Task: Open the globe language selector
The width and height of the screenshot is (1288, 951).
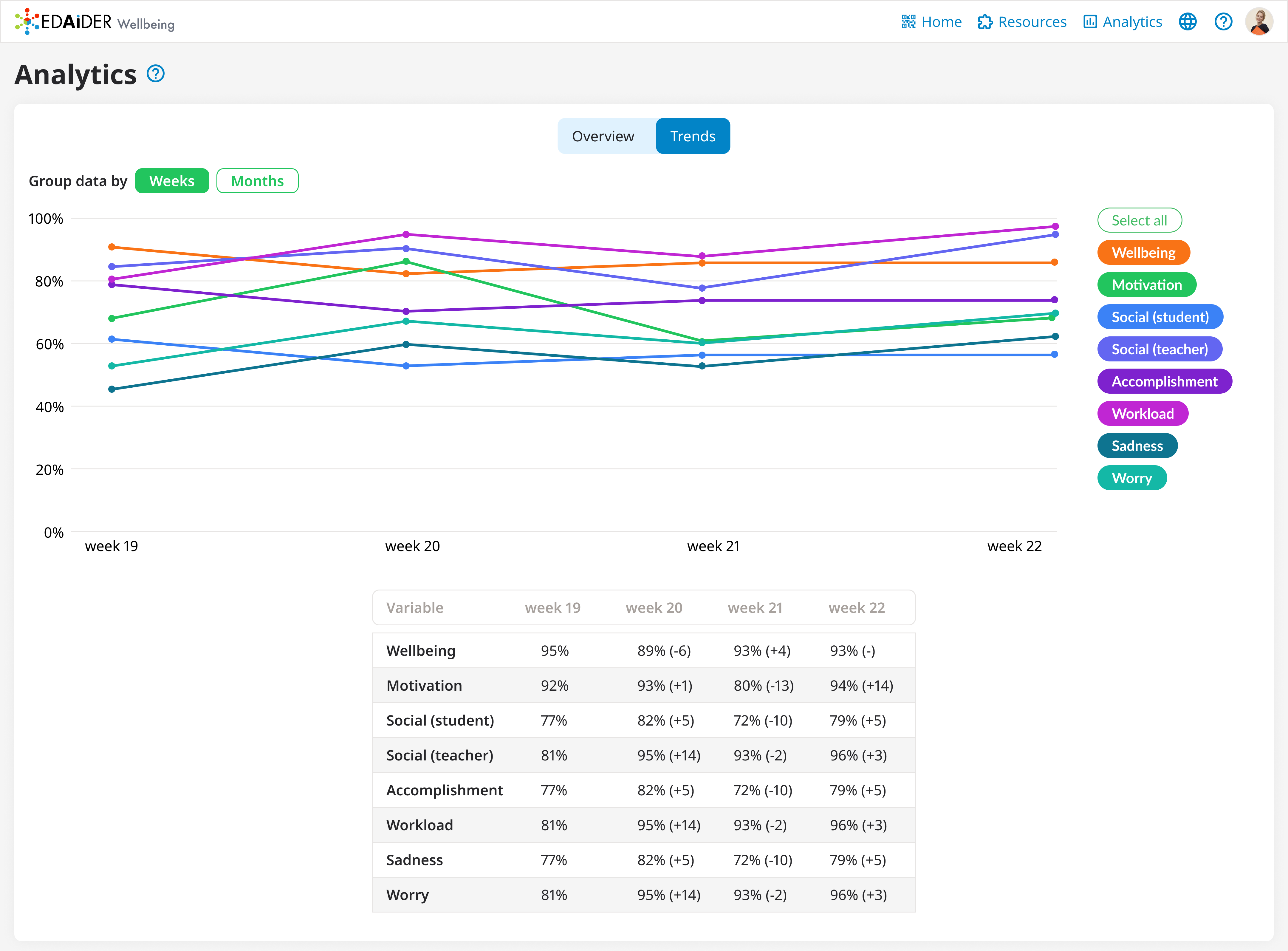Action: click(1187, 22)
